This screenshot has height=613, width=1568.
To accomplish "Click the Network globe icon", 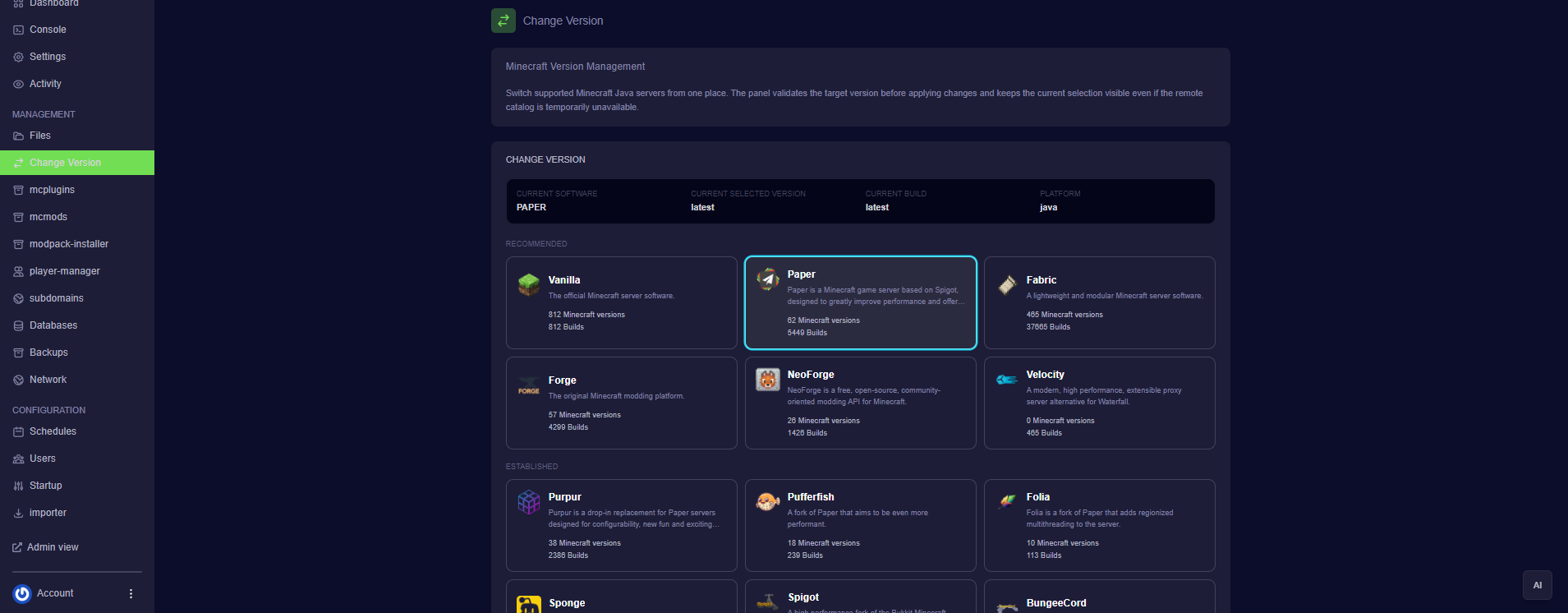I will [x=18, y=380].
